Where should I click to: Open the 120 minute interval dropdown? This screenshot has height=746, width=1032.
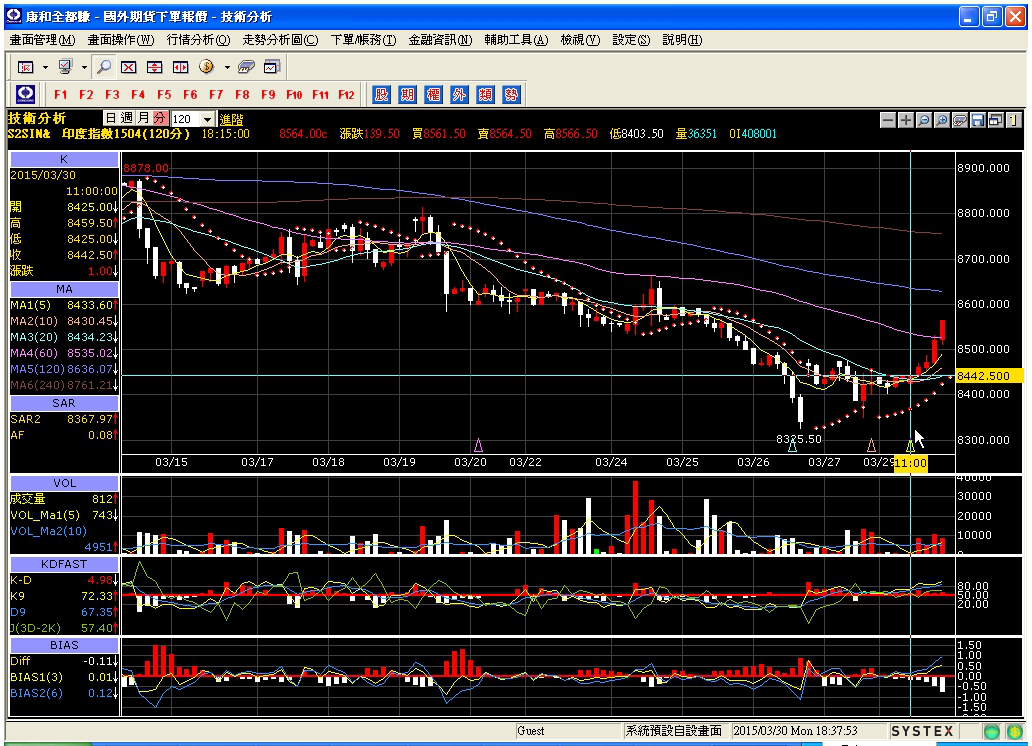207,119
